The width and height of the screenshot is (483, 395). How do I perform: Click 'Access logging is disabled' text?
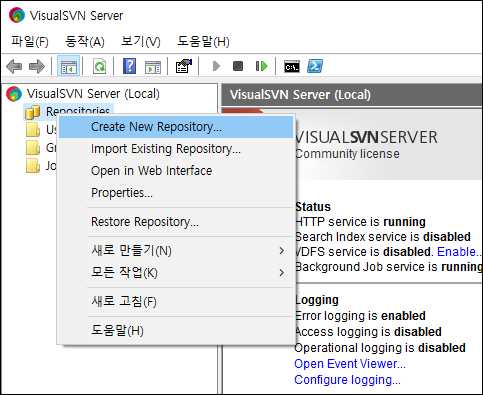368,332
